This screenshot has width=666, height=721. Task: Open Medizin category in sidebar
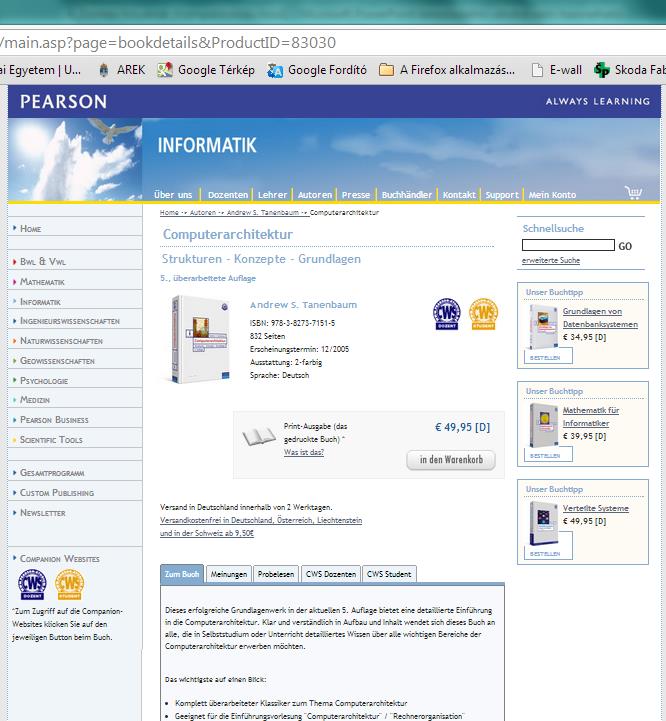(34, 400)
